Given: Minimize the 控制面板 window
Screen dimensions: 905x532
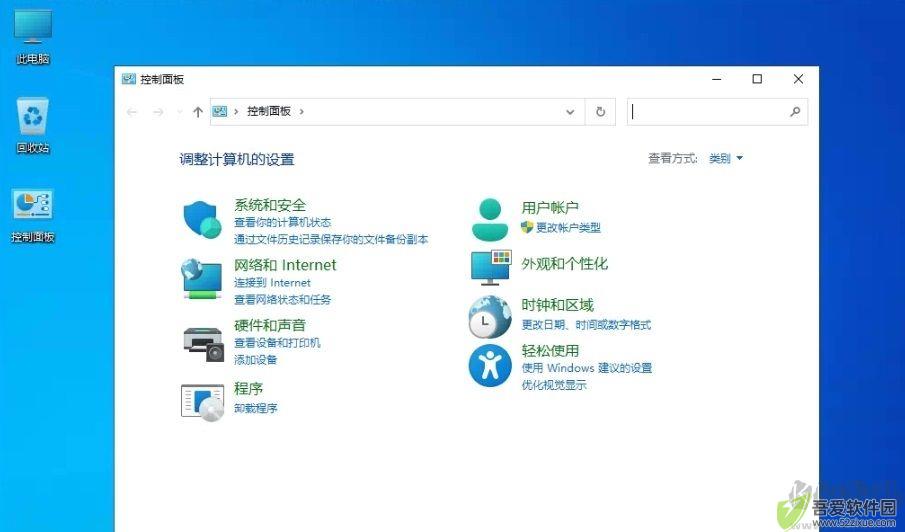Looking at the screenshot, I should tap(717, 79).
